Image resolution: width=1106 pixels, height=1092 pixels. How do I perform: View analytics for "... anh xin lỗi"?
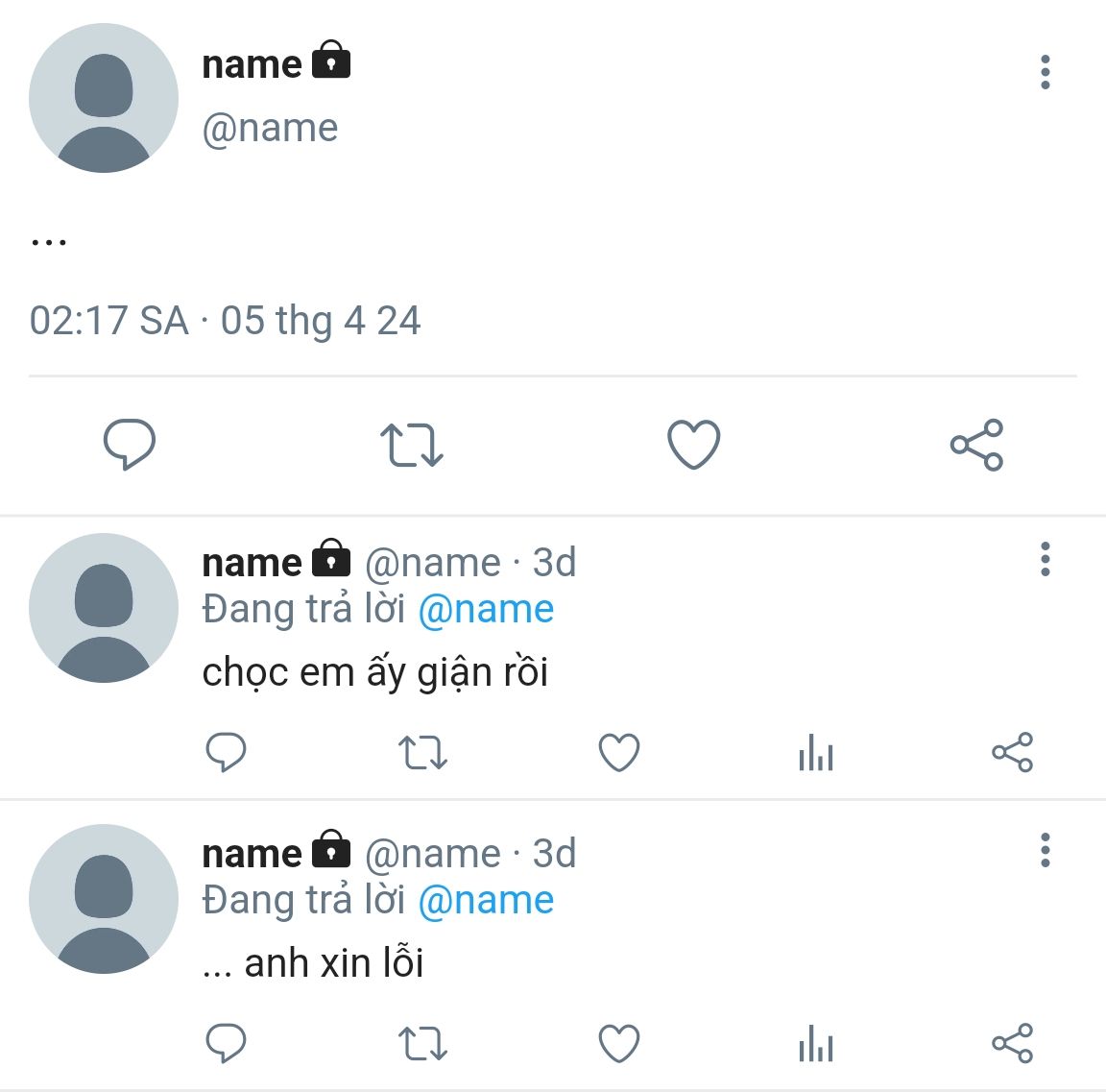815,1043
